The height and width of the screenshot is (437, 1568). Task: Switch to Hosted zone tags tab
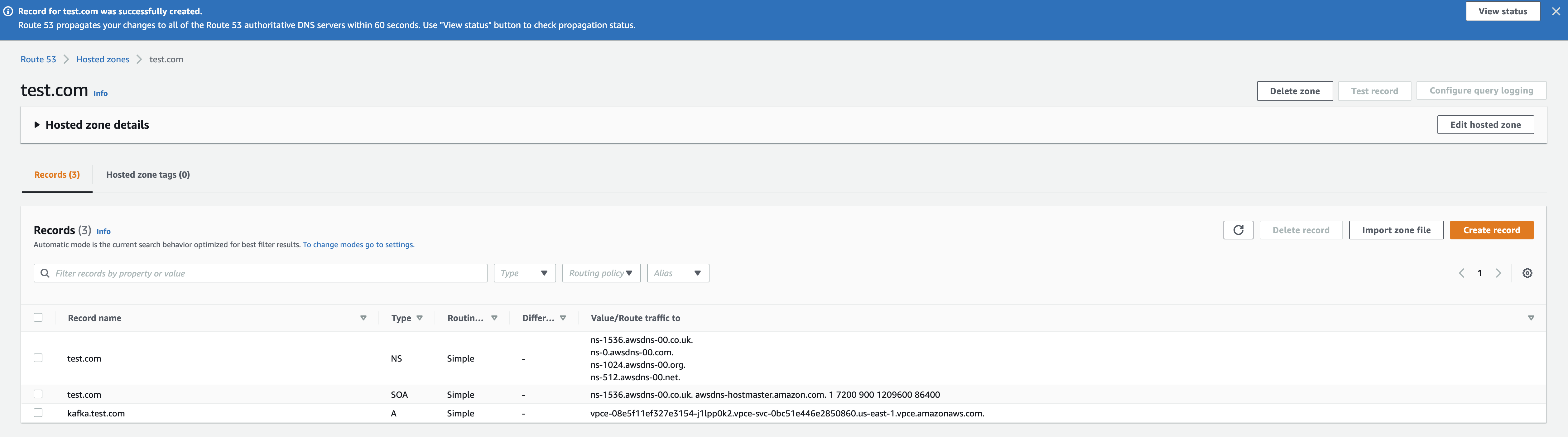pyautogui.click(x=148, y=175)
